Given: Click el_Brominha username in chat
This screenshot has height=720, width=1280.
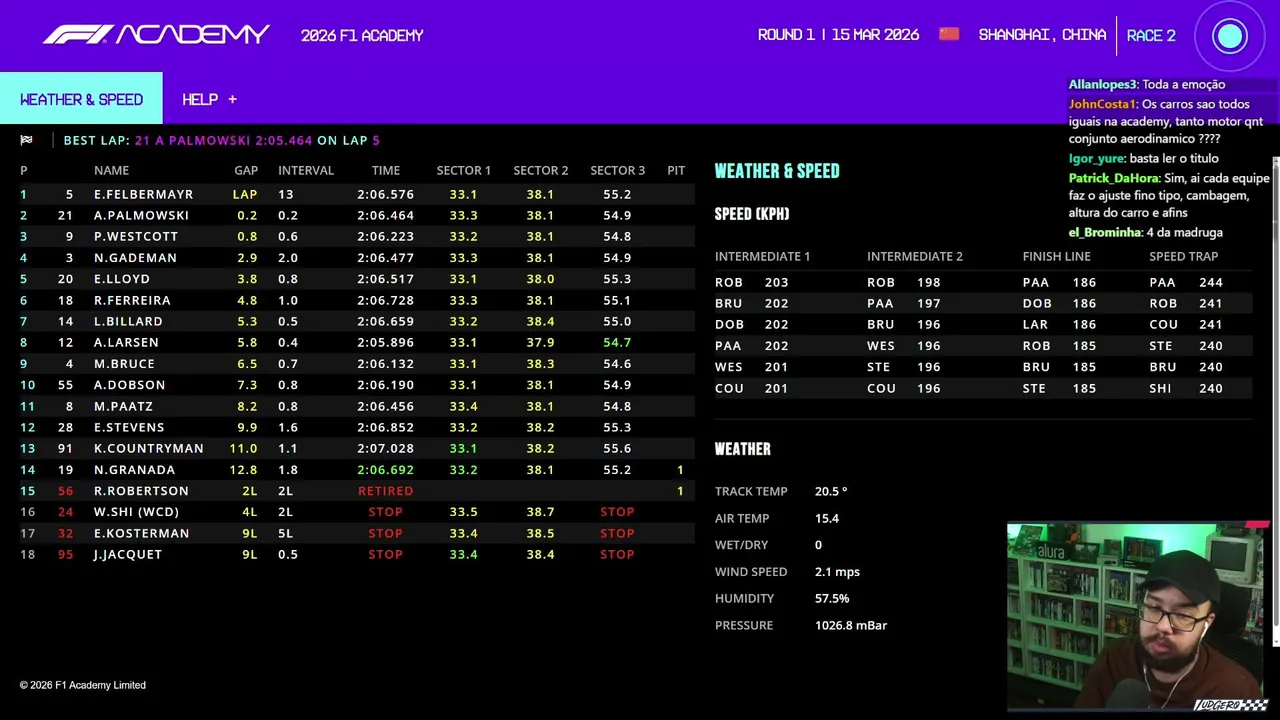Looking at the screenshot, I should tap(1105, 232).
